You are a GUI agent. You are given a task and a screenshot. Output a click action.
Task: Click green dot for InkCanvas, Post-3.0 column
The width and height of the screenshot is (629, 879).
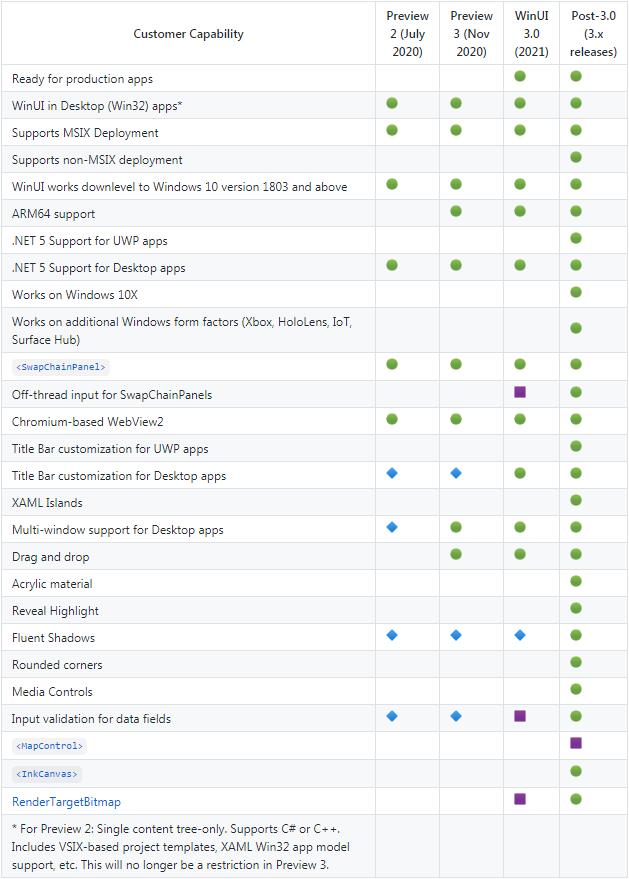tap(576, 771)
